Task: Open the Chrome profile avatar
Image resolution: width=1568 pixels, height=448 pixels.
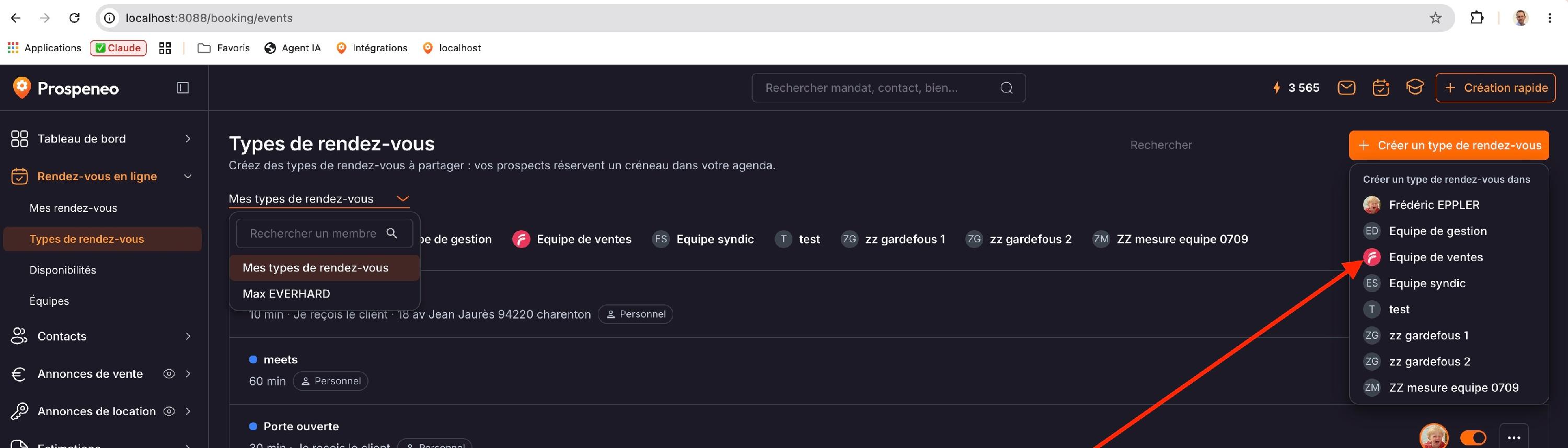Action: [x=1520, y=18]
